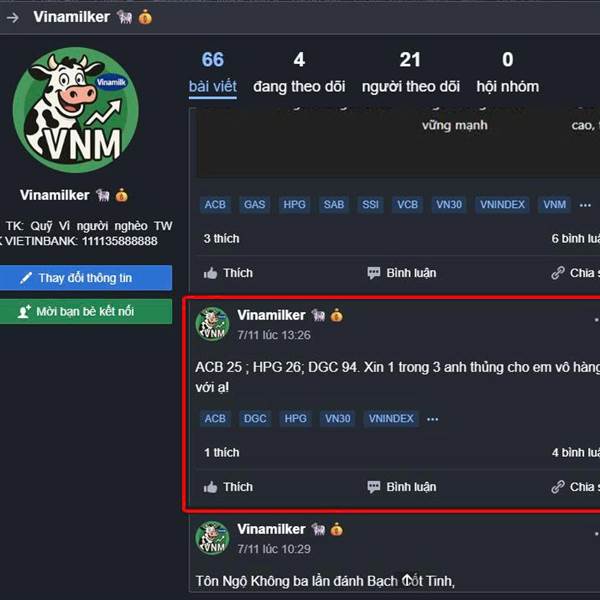Screen dimensions: 600x600
Task: Open the hội nhóm tab
Action: pos(507,73)
